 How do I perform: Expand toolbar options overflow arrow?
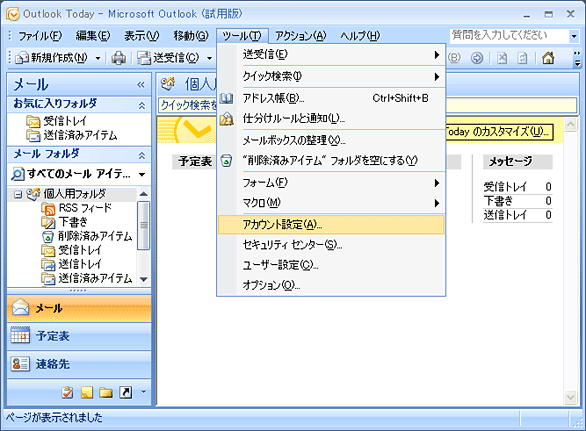click(577, 59)
